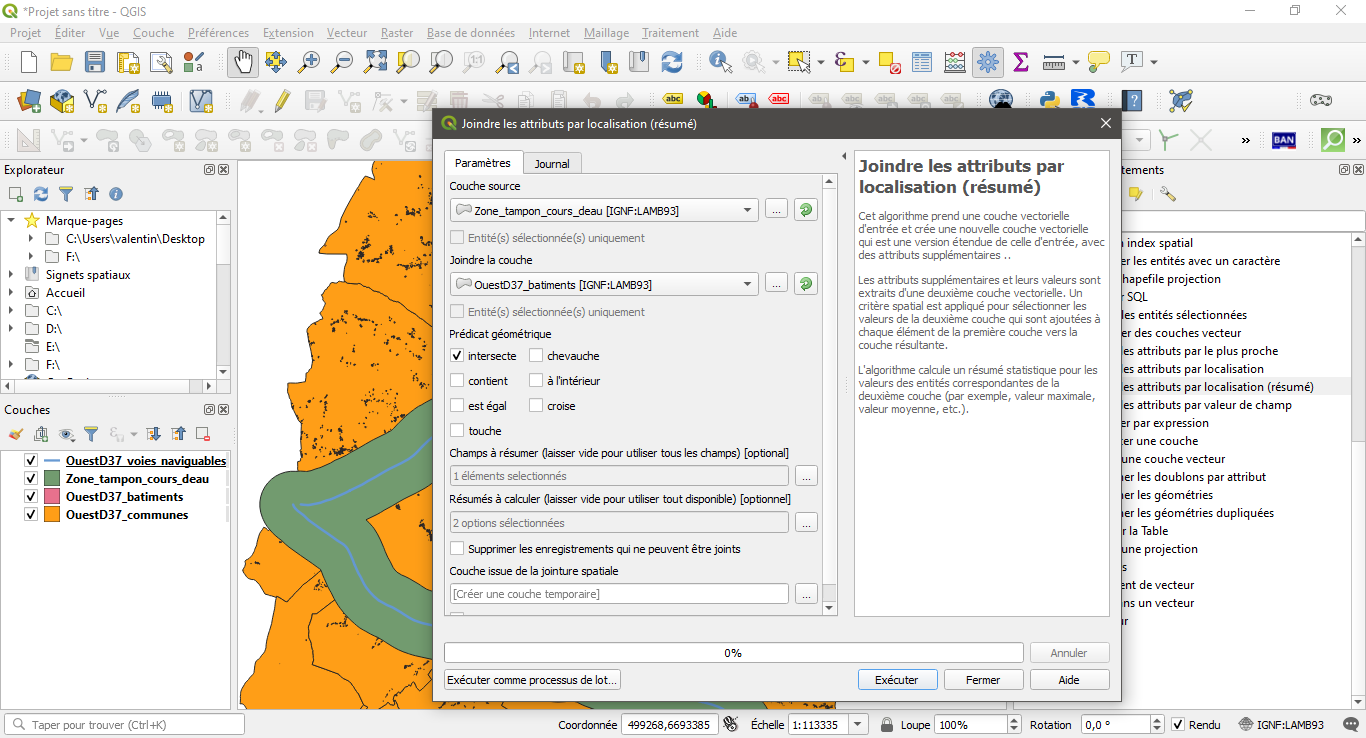Click browse button for Champs à résumer

click(806, 476)
